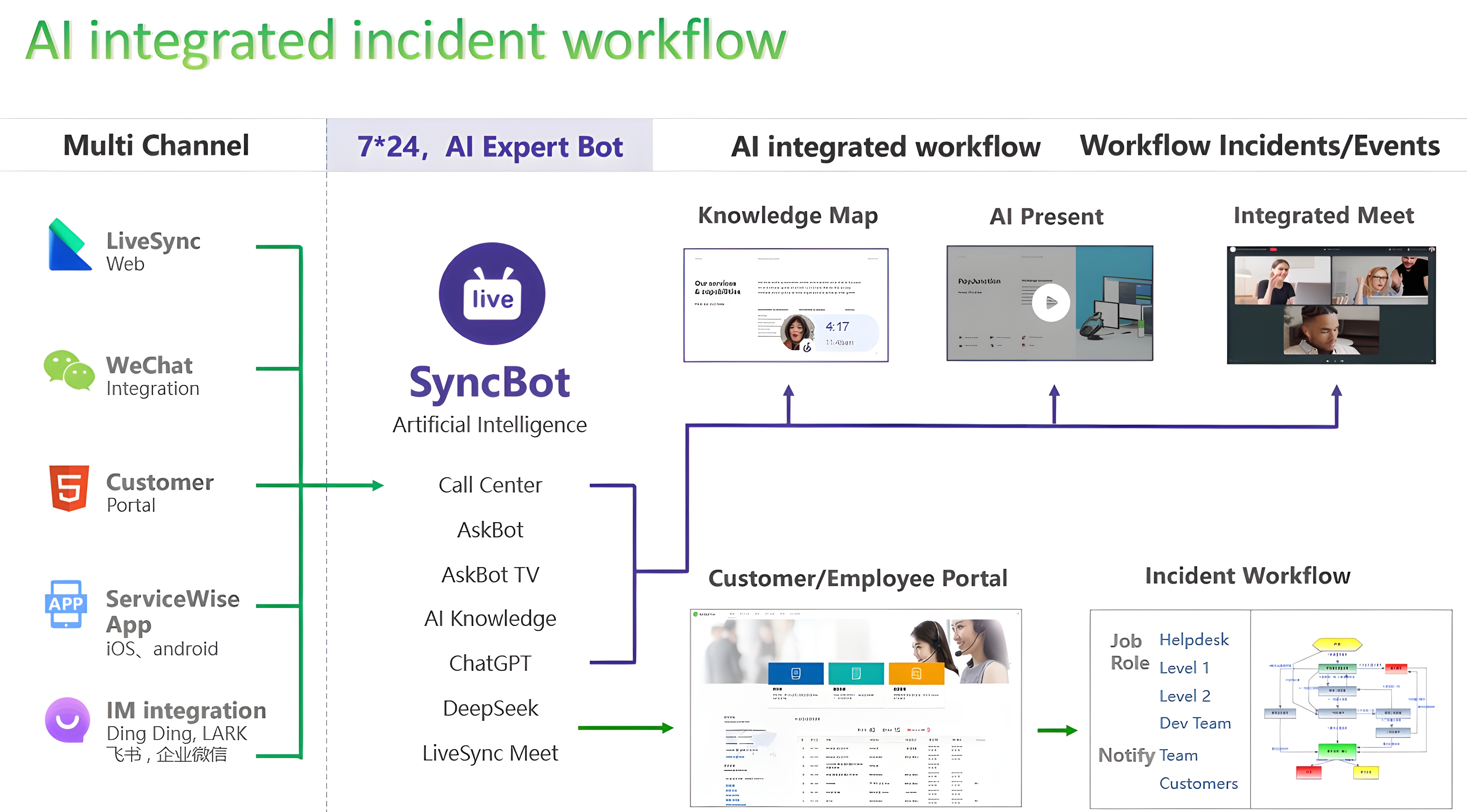Select the Multi Channel column header
Viewport: 1467px width, 812px height.
tap(156, 145)
